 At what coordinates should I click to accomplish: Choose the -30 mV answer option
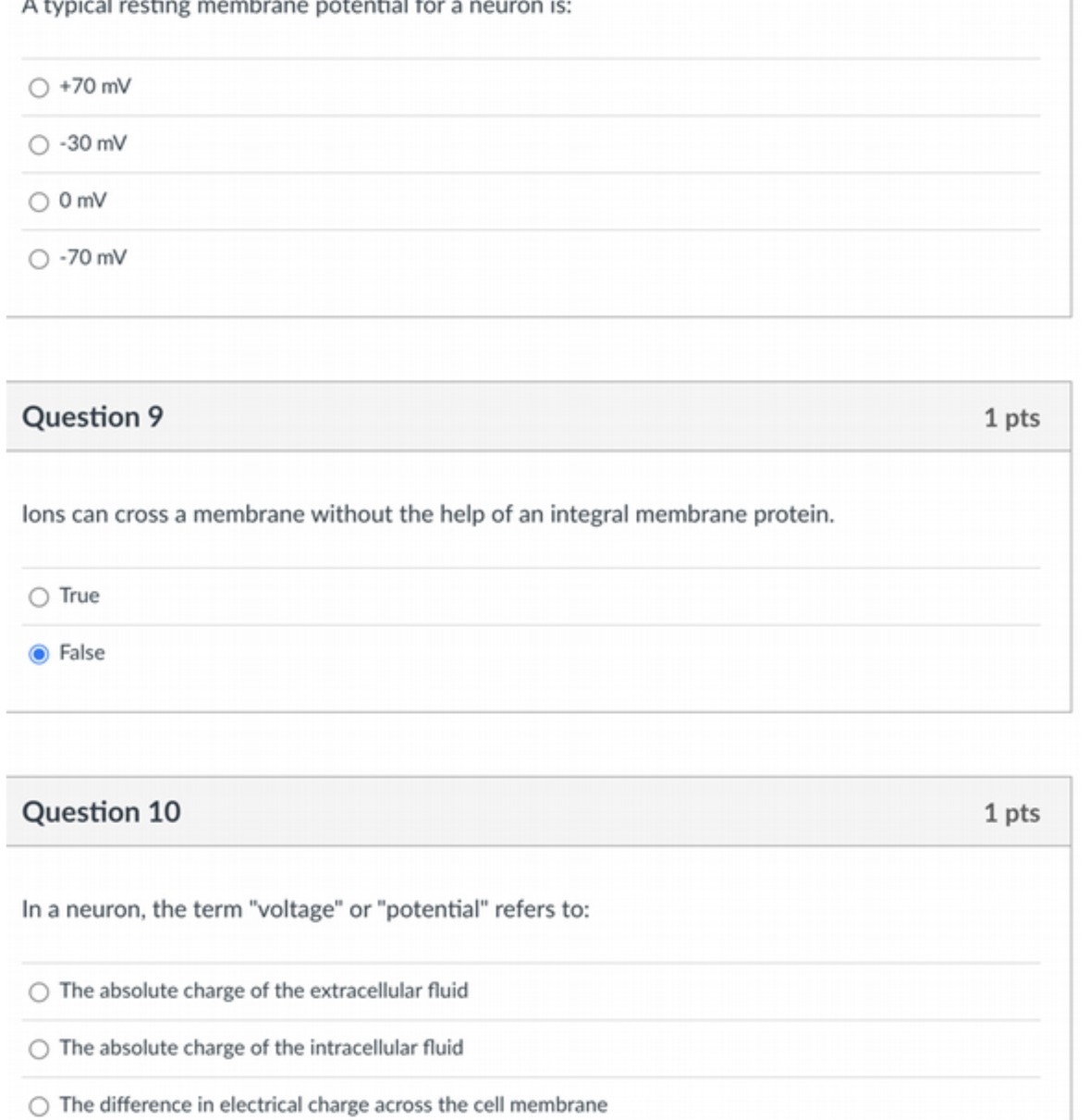(39, 145)
